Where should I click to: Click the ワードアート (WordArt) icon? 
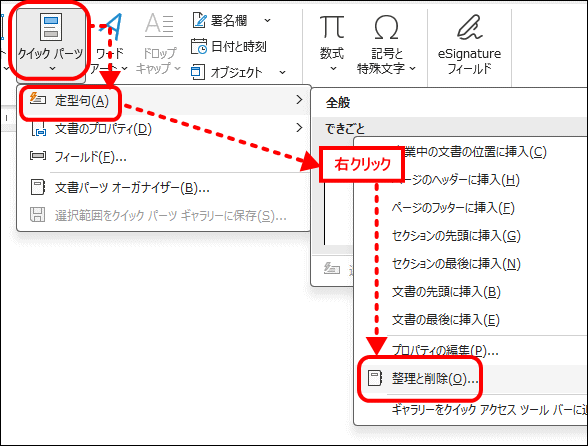tap(111, 26)
